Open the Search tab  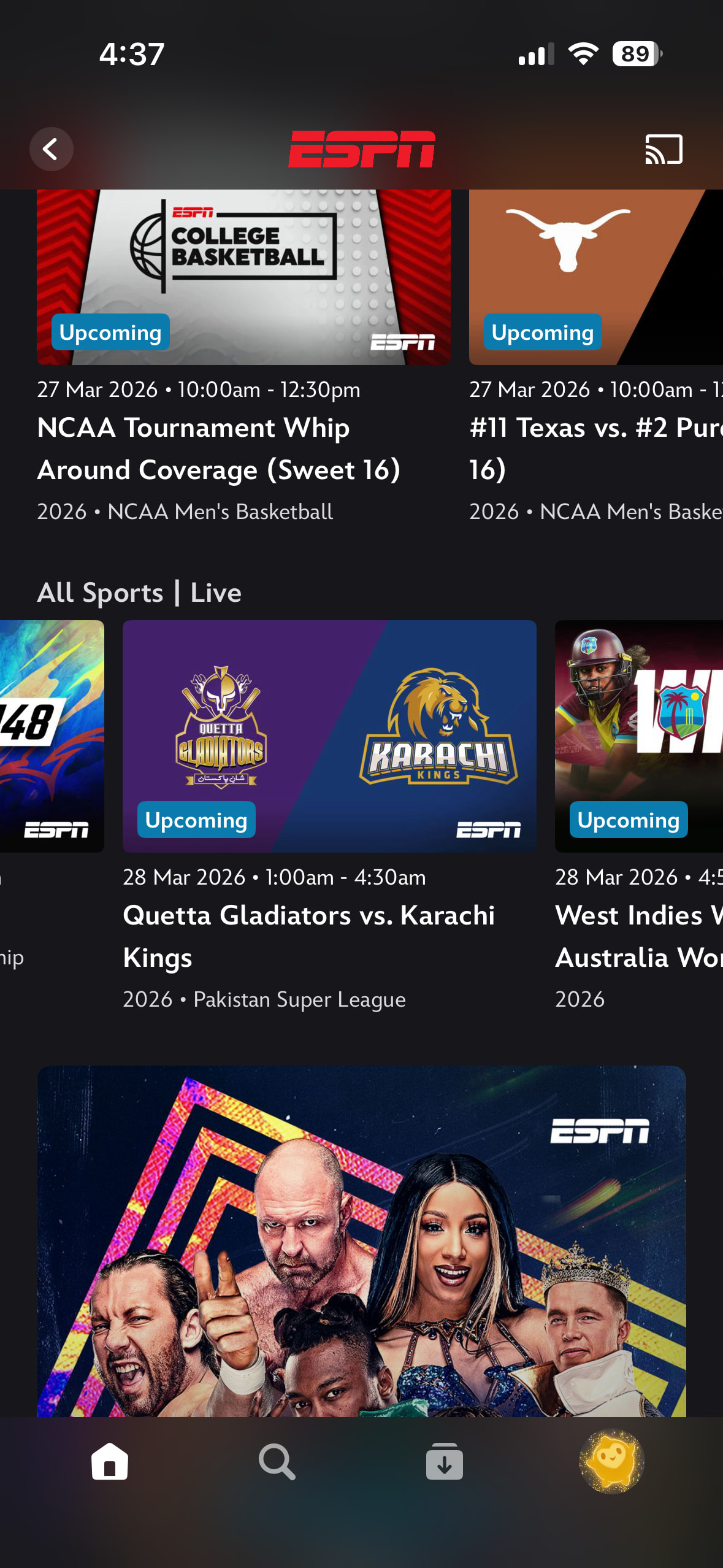coord(277,1461)
